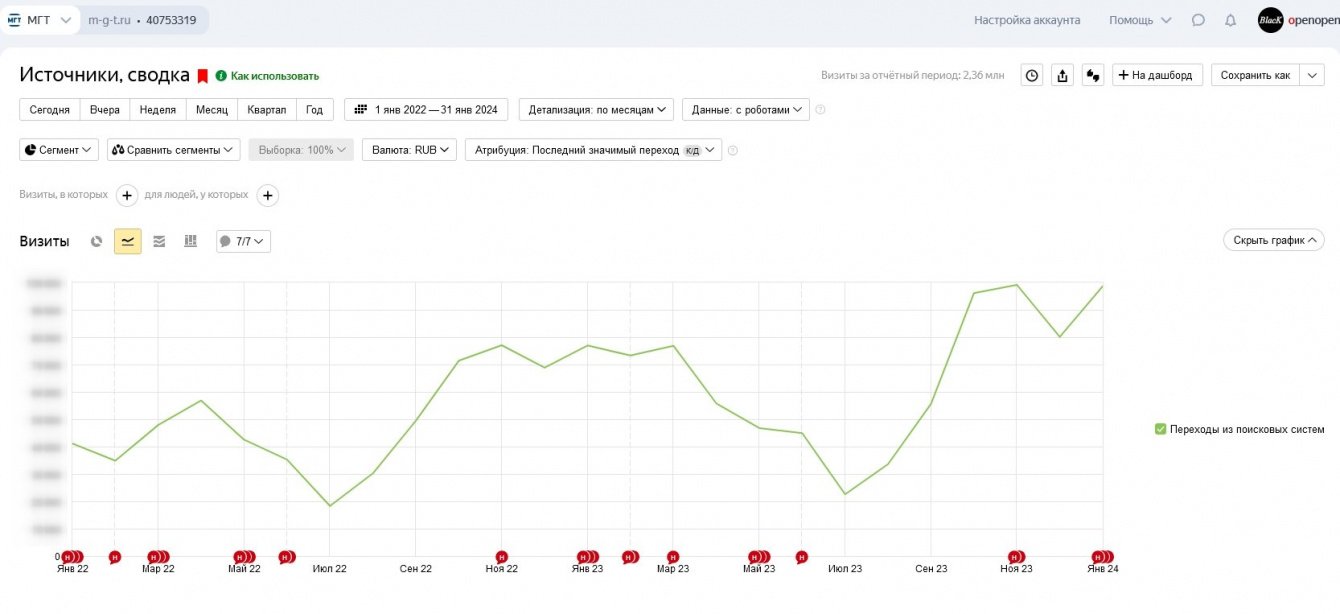
Task: Open the Валюта: RUB dropdown
Action: coord(409,150)
